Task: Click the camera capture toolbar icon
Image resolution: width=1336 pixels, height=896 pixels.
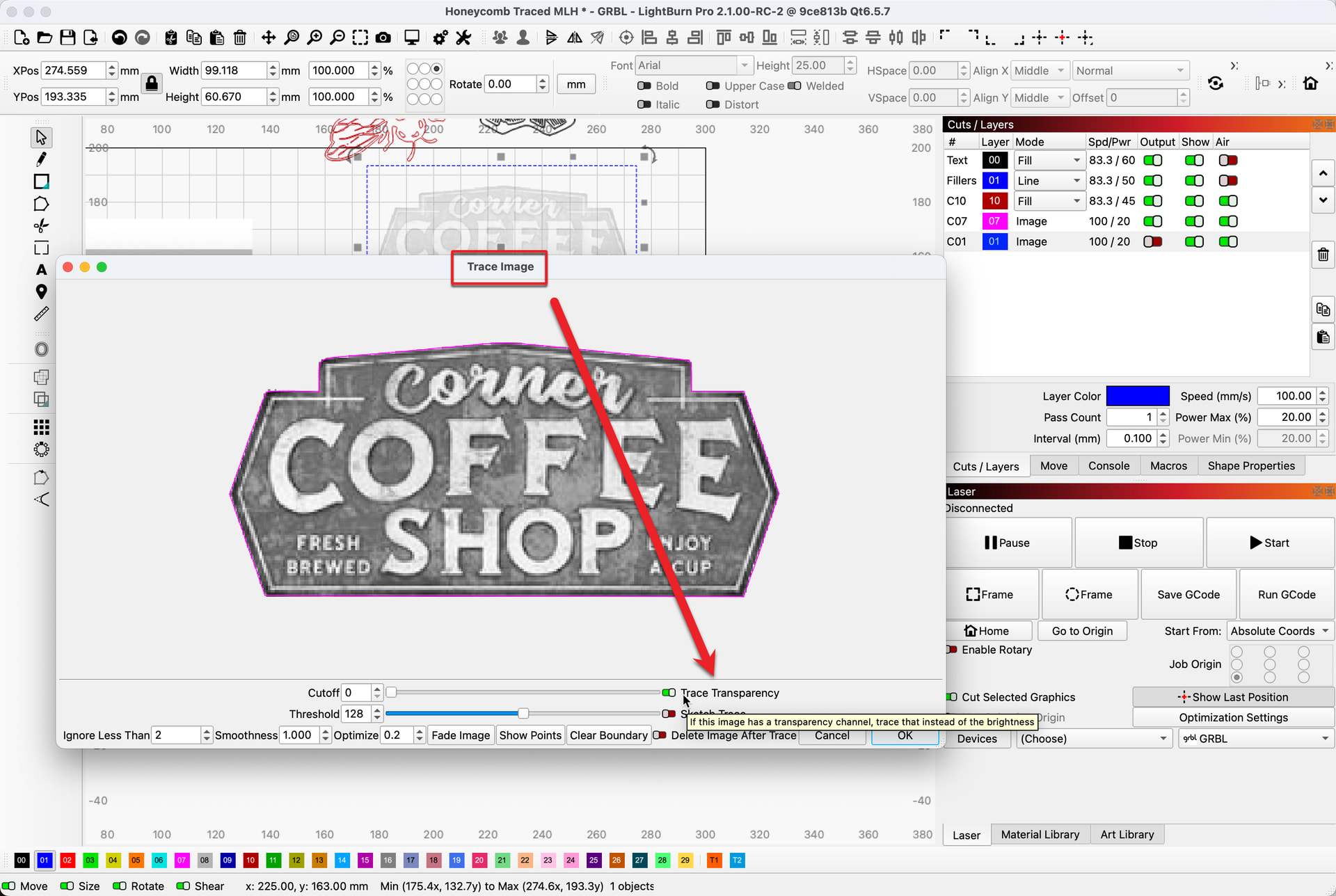Action: pyautogui.click(x=383, y=38)
